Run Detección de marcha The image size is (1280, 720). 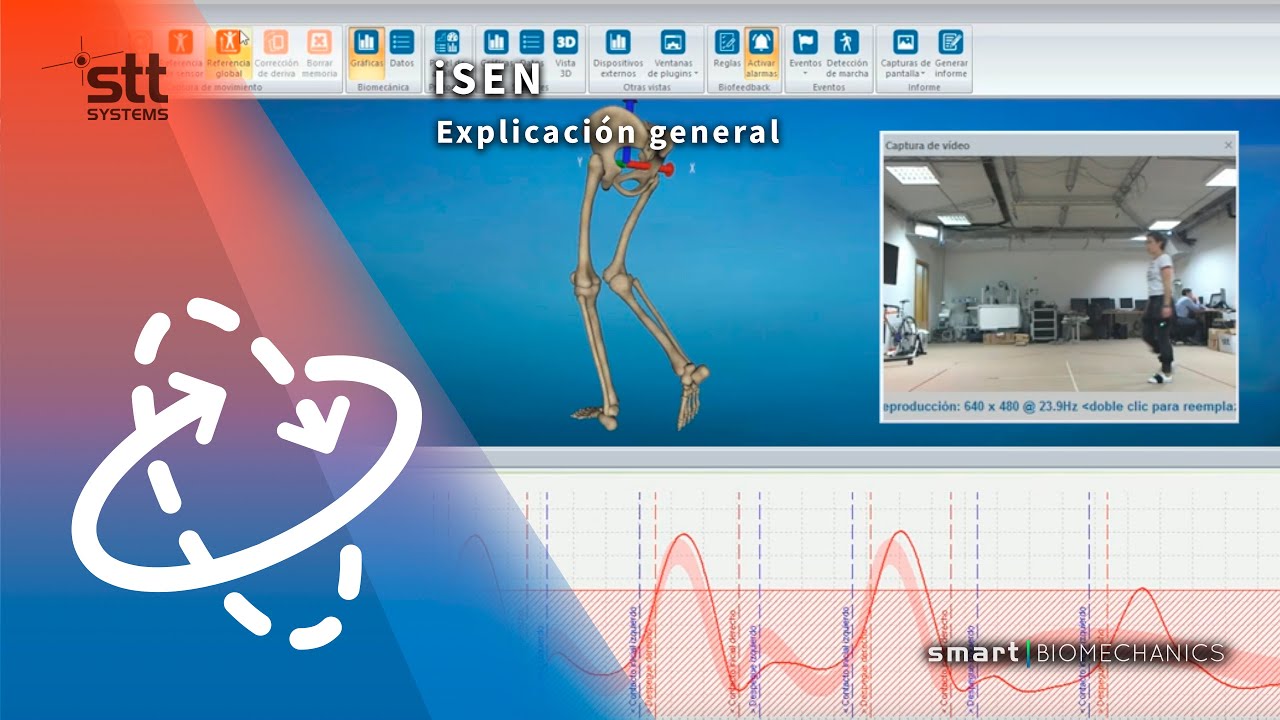pyautogui.click(x=847, y=54)
